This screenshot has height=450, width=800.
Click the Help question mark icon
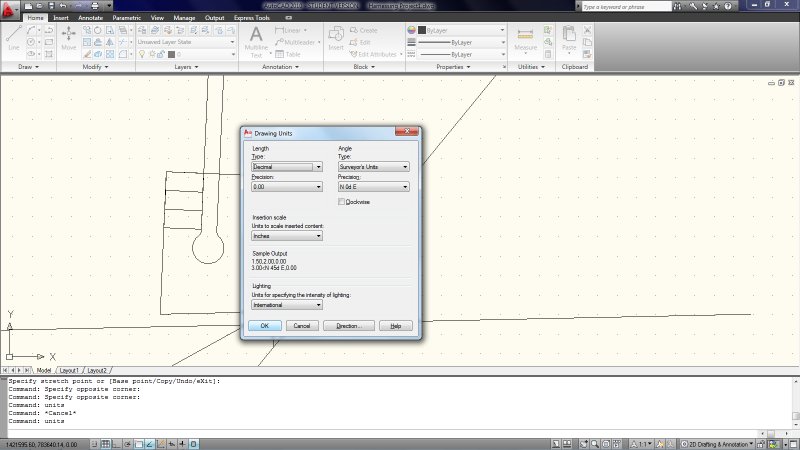728,6
